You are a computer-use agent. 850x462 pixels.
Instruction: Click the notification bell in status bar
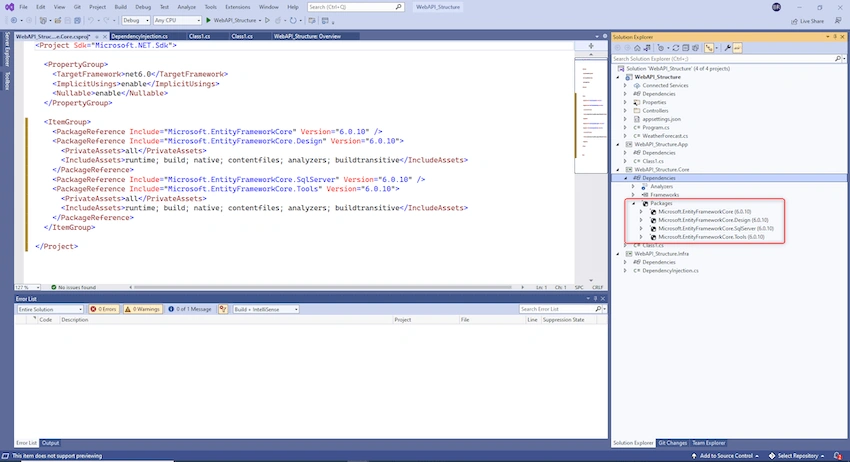838,456
